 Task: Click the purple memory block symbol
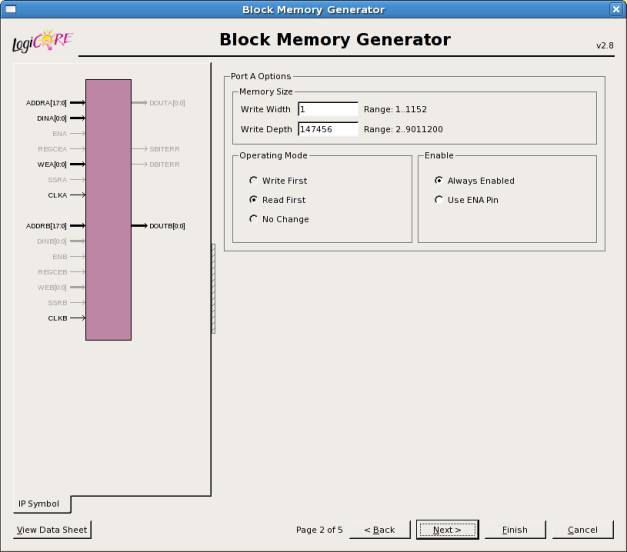pos(108,210)
